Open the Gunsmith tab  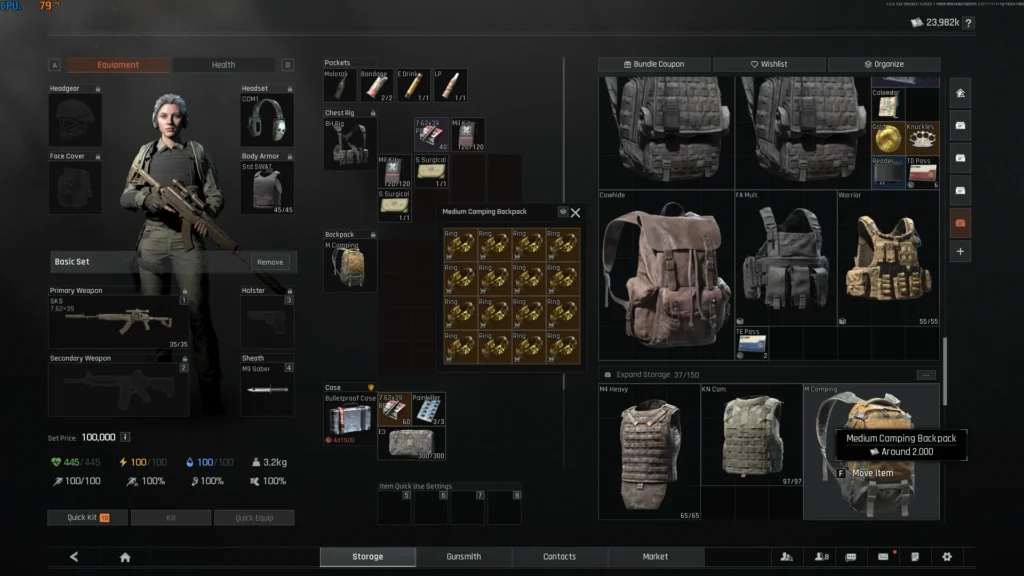pyautogui.click(x=463, y=557)
